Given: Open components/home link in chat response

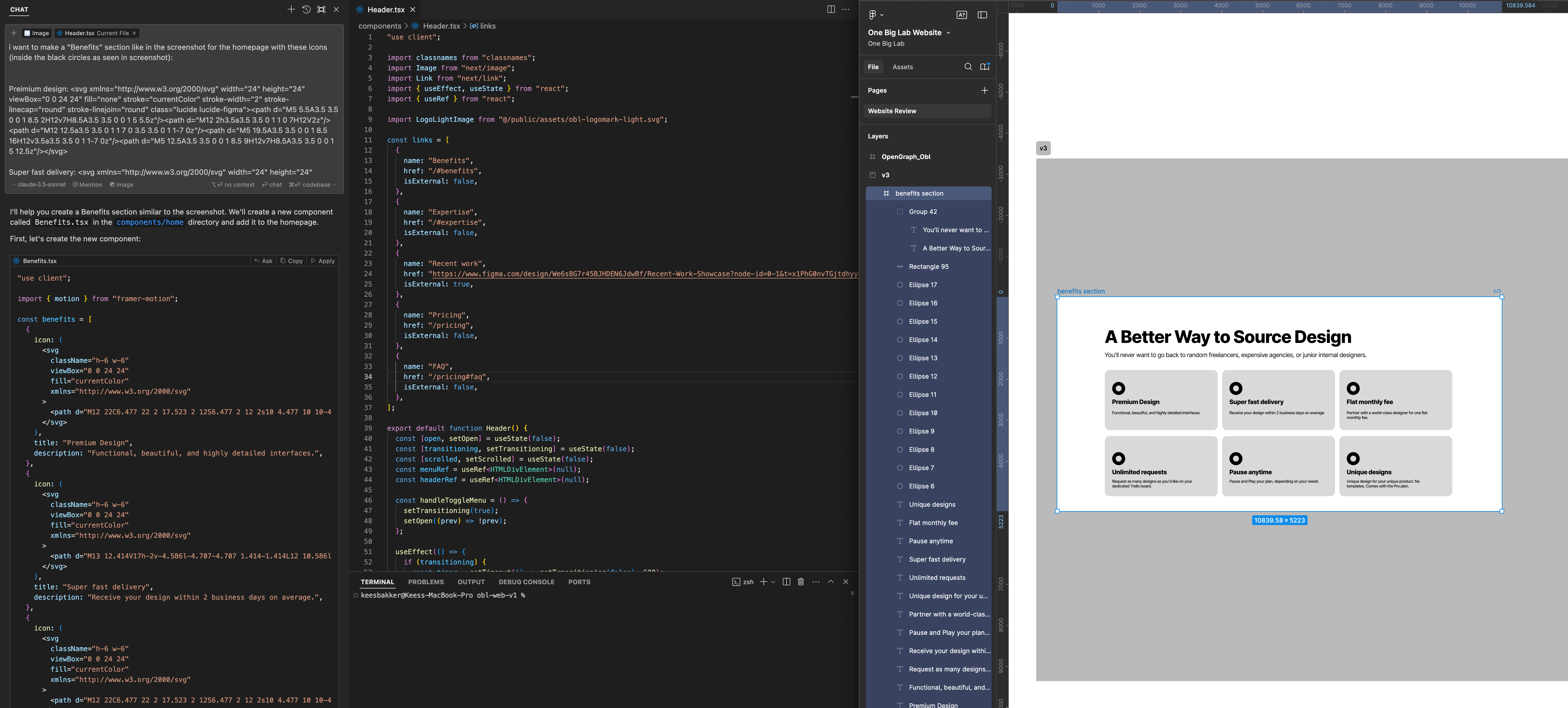Looking at the screenshot, I should click(x=150, y=222).
